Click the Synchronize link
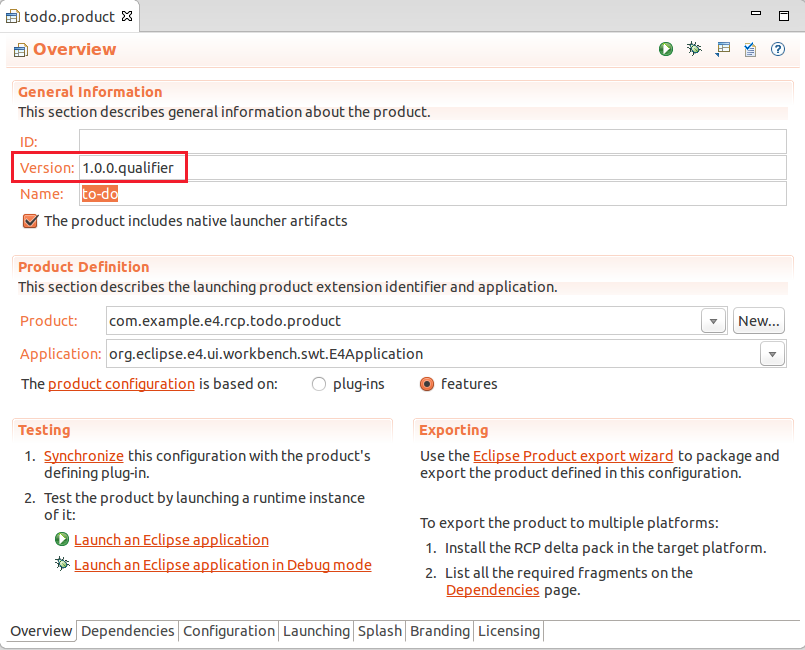This screenshot has width=805, height=650. pos(84,456)
